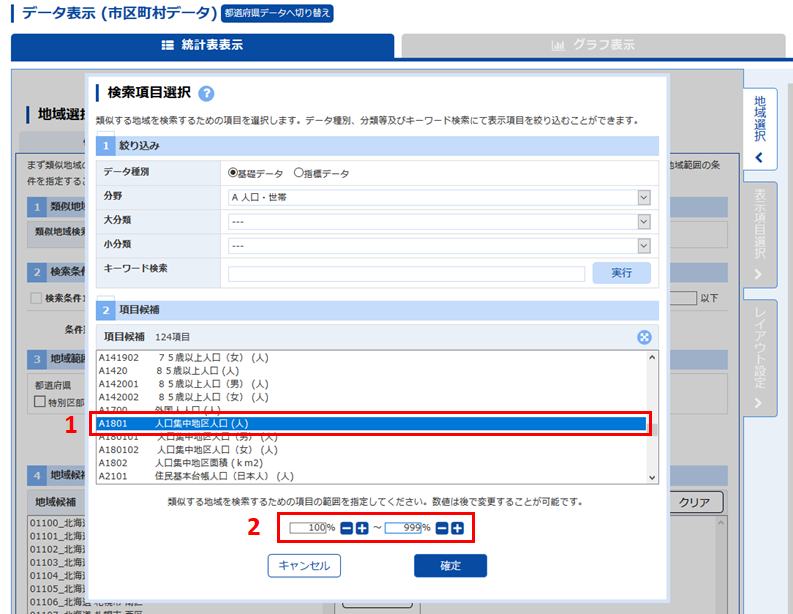This screenshot has width=793, height=614.
Task: Decrease the lower percentage with minus icon
Action: pos(346,529)
